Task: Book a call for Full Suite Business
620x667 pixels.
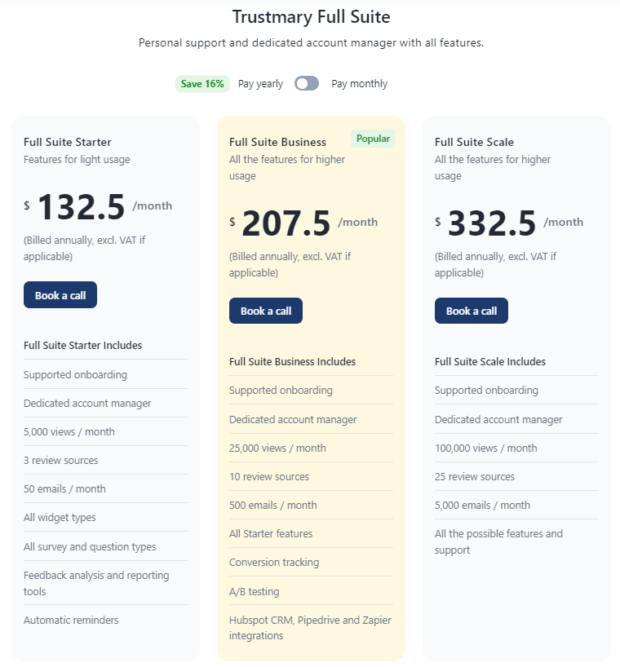Action: (265, 311)
